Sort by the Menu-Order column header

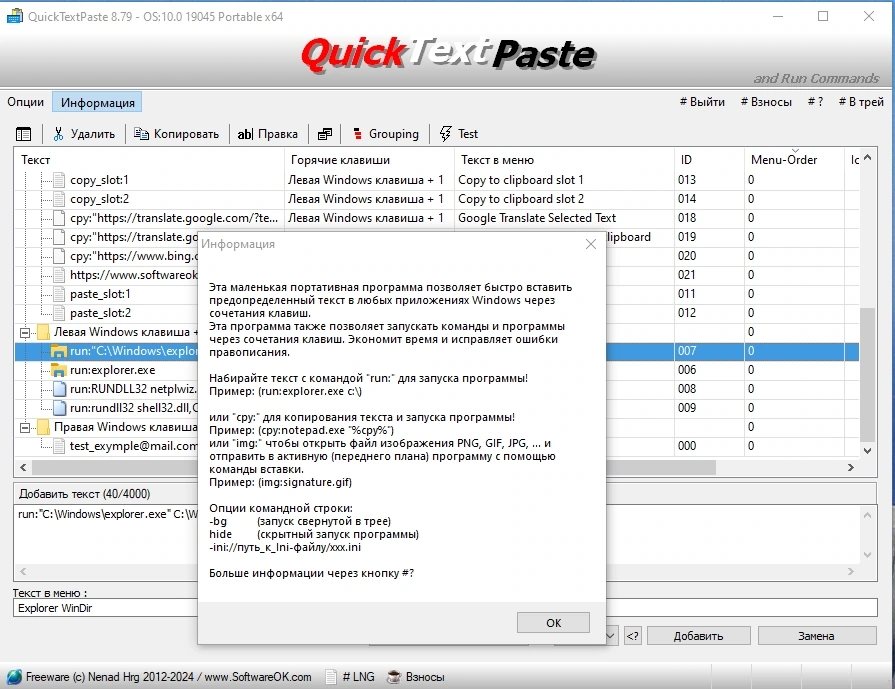[x=793, y=160]
